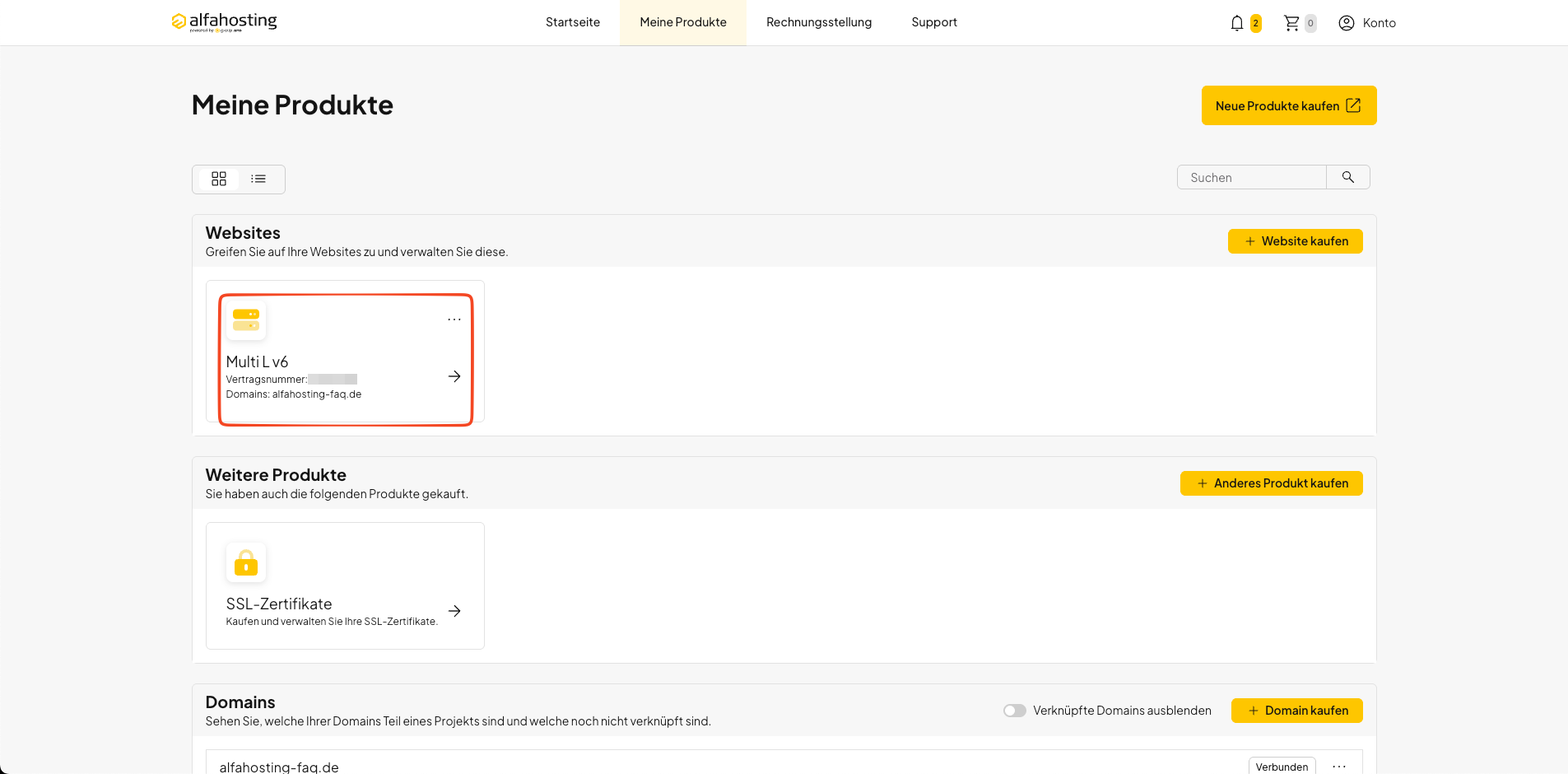
Task: Click the plus icon on Website kaufen
Action: tap(1250, 241)
